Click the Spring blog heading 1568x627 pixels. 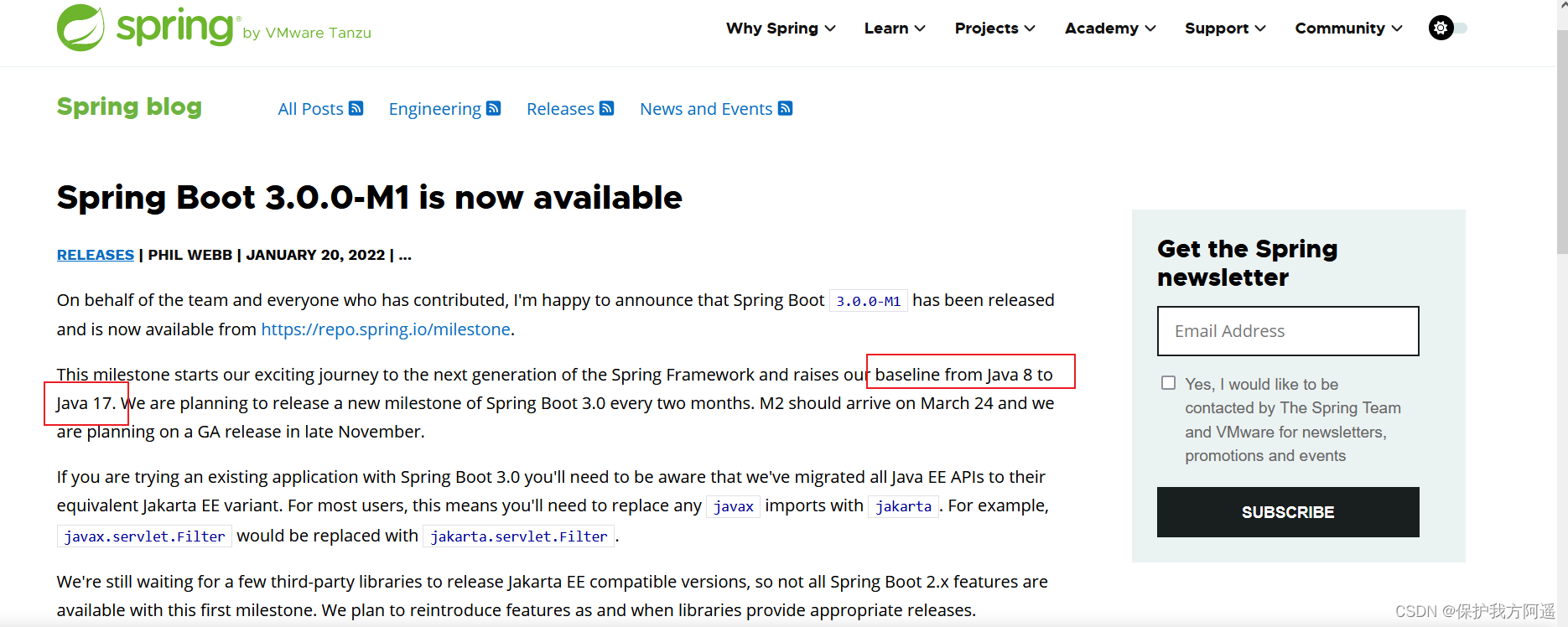point(129,107)
